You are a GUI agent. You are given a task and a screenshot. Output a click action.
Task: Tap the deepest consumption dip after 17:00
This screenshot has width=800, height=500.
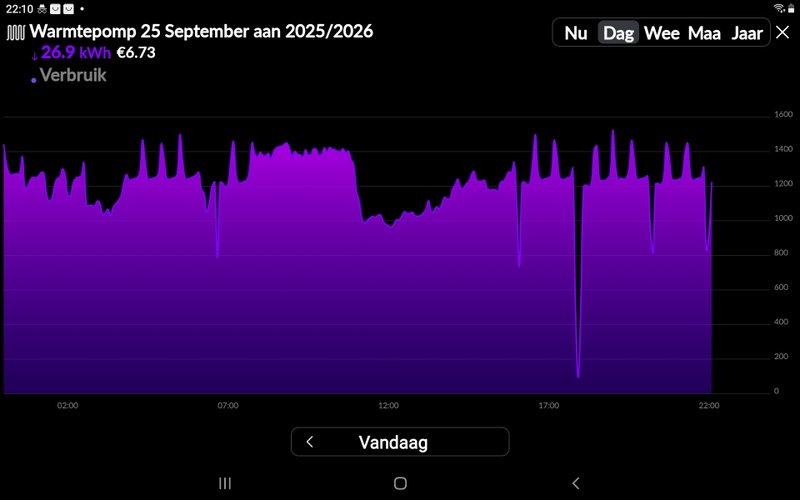coord(578,376)
